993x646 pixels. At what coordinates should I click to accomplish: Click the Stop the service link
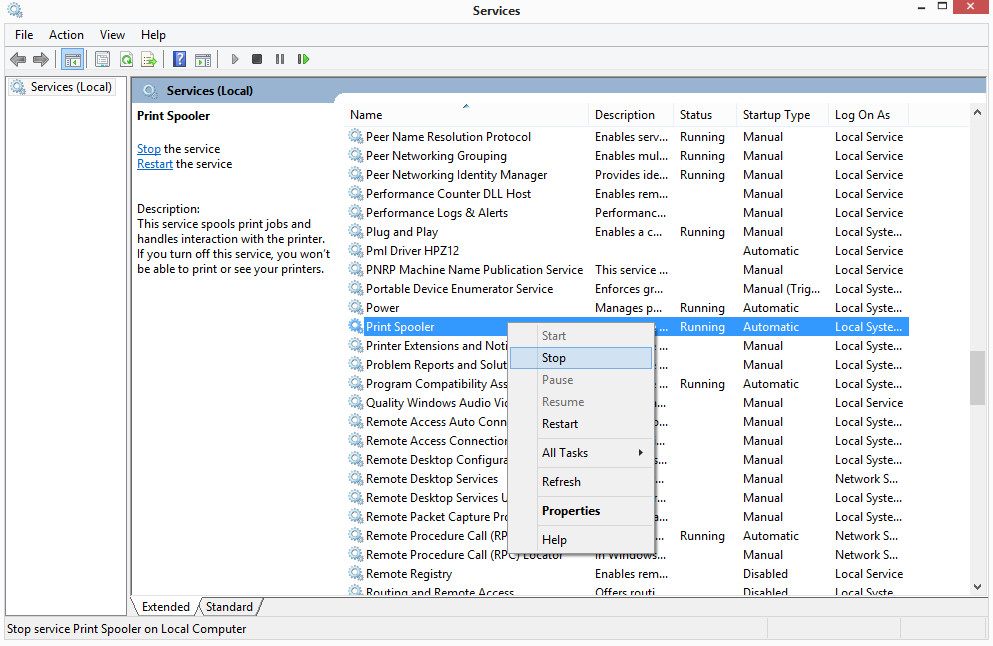[x=148, y=148]
